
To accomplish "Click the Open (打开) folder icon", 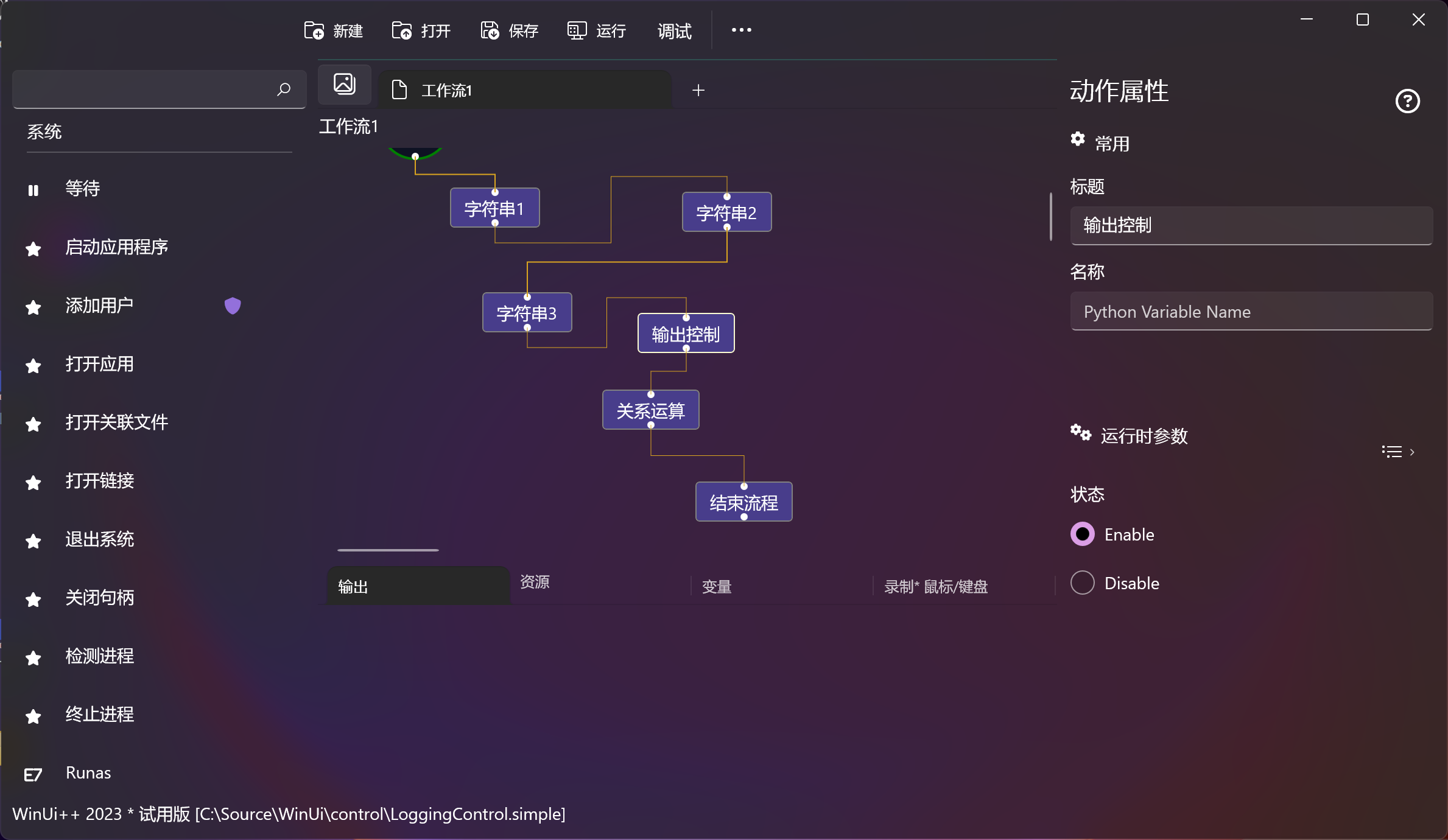I will (402, 30).
